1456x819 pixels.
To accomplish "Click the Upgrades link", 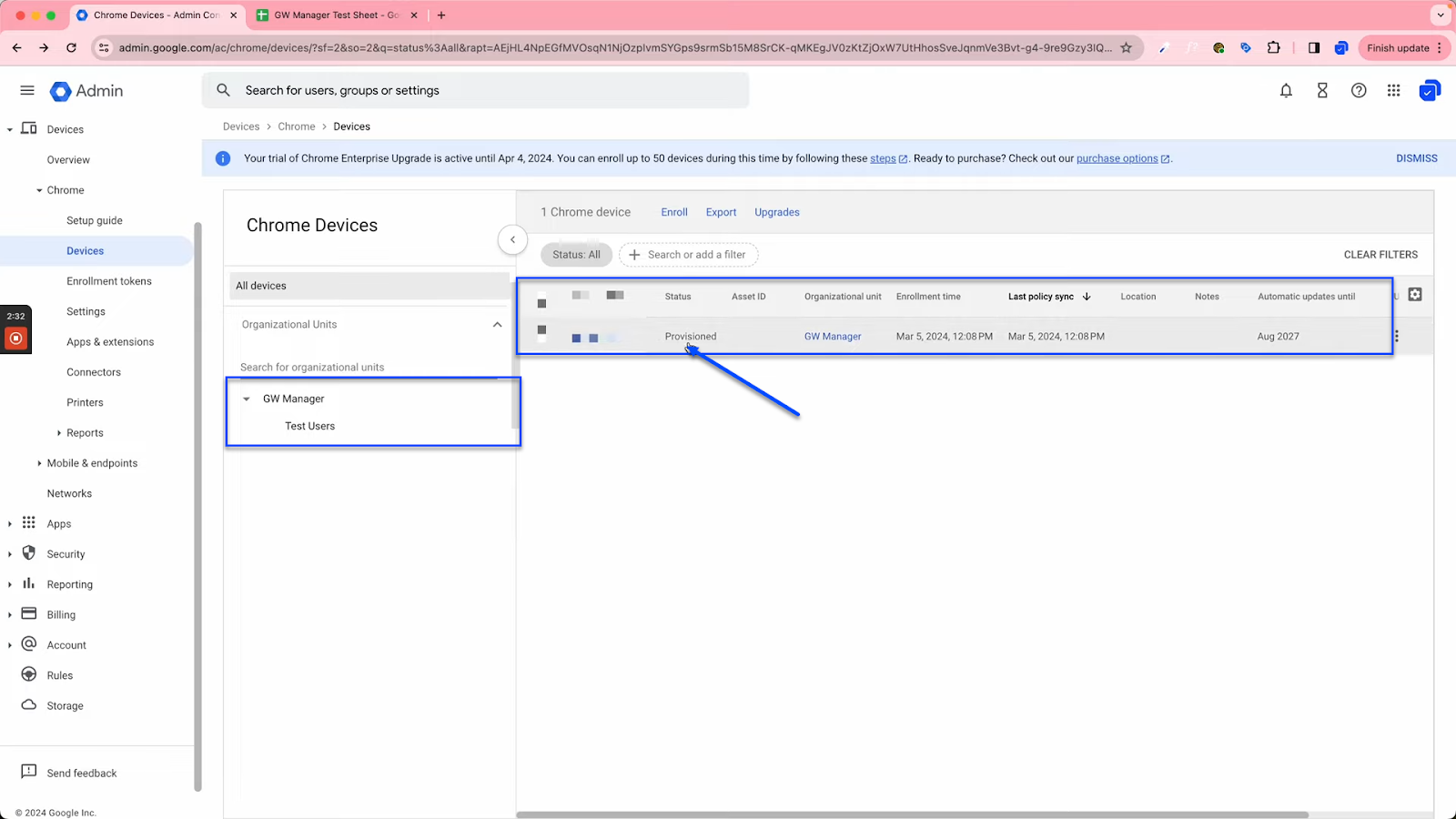I will (x=777, y=212).
